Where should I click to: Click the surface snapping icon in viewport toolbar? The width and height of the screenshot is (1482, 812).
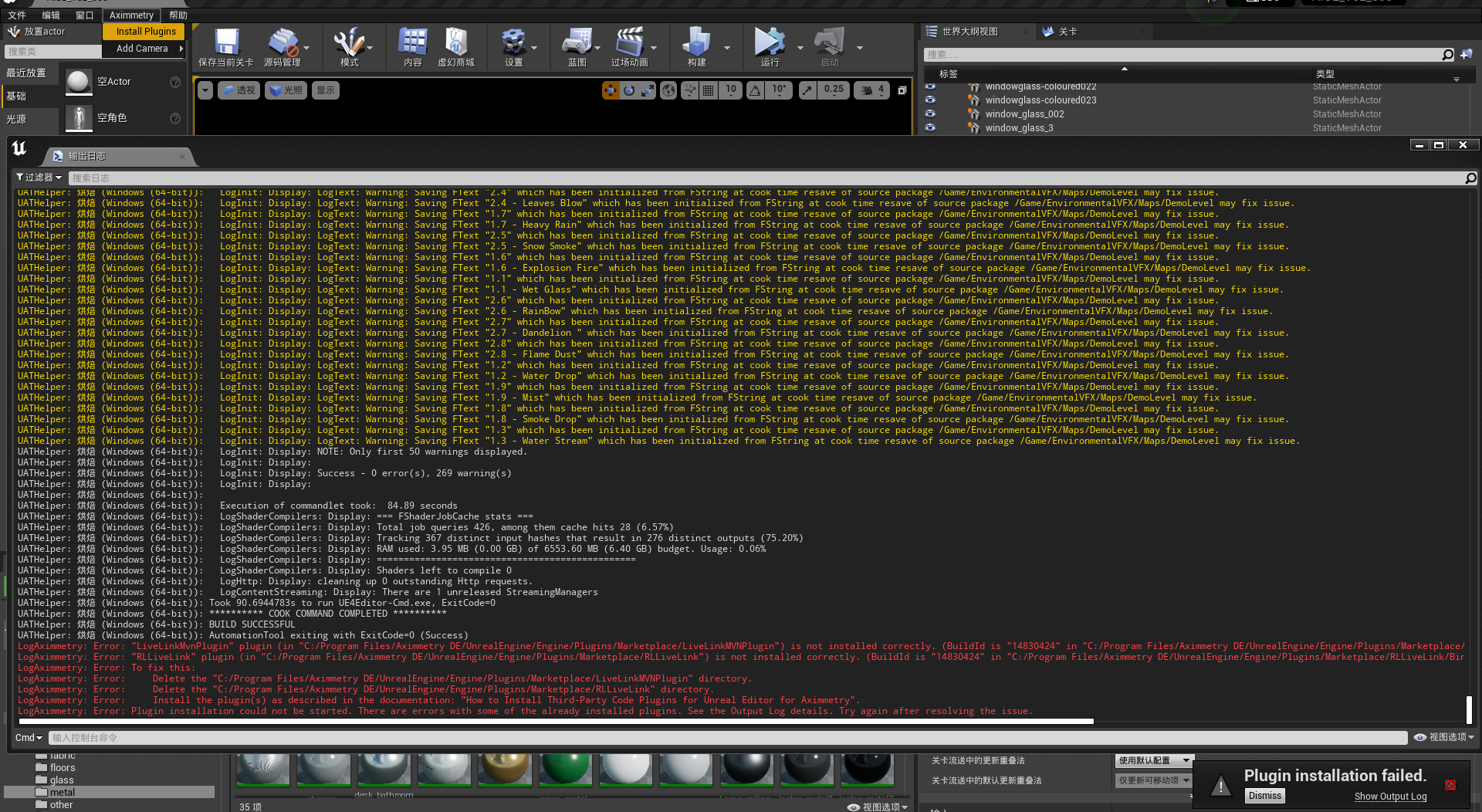pos(689,90)
